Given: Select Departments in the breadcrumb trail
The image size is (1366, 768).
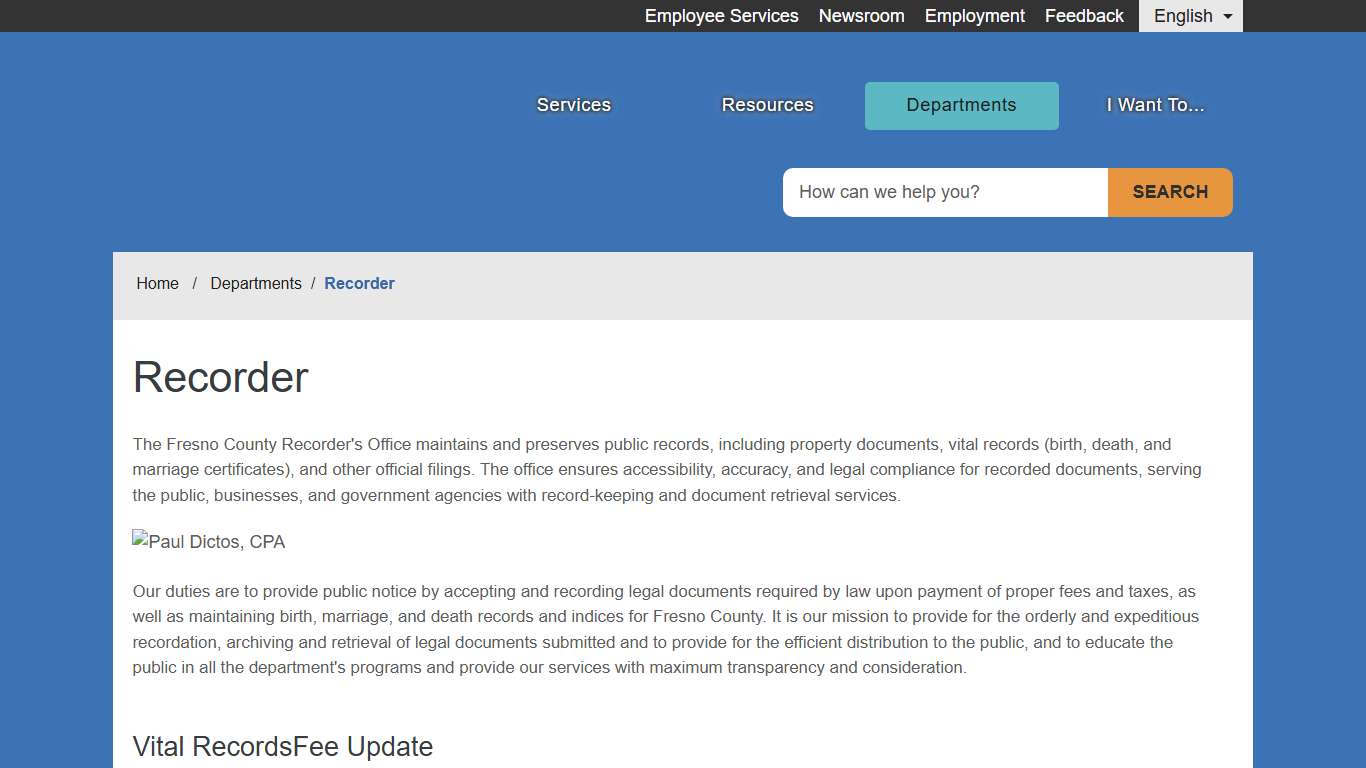Looking at the screenshot, I should (255, 284).
